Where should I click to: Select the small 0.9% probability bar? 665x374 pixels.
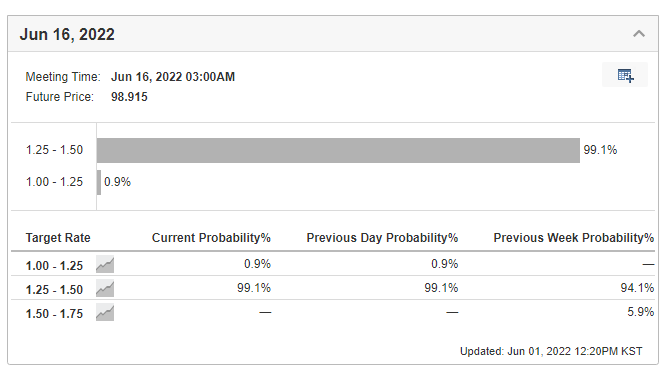(x=99, y=182)
